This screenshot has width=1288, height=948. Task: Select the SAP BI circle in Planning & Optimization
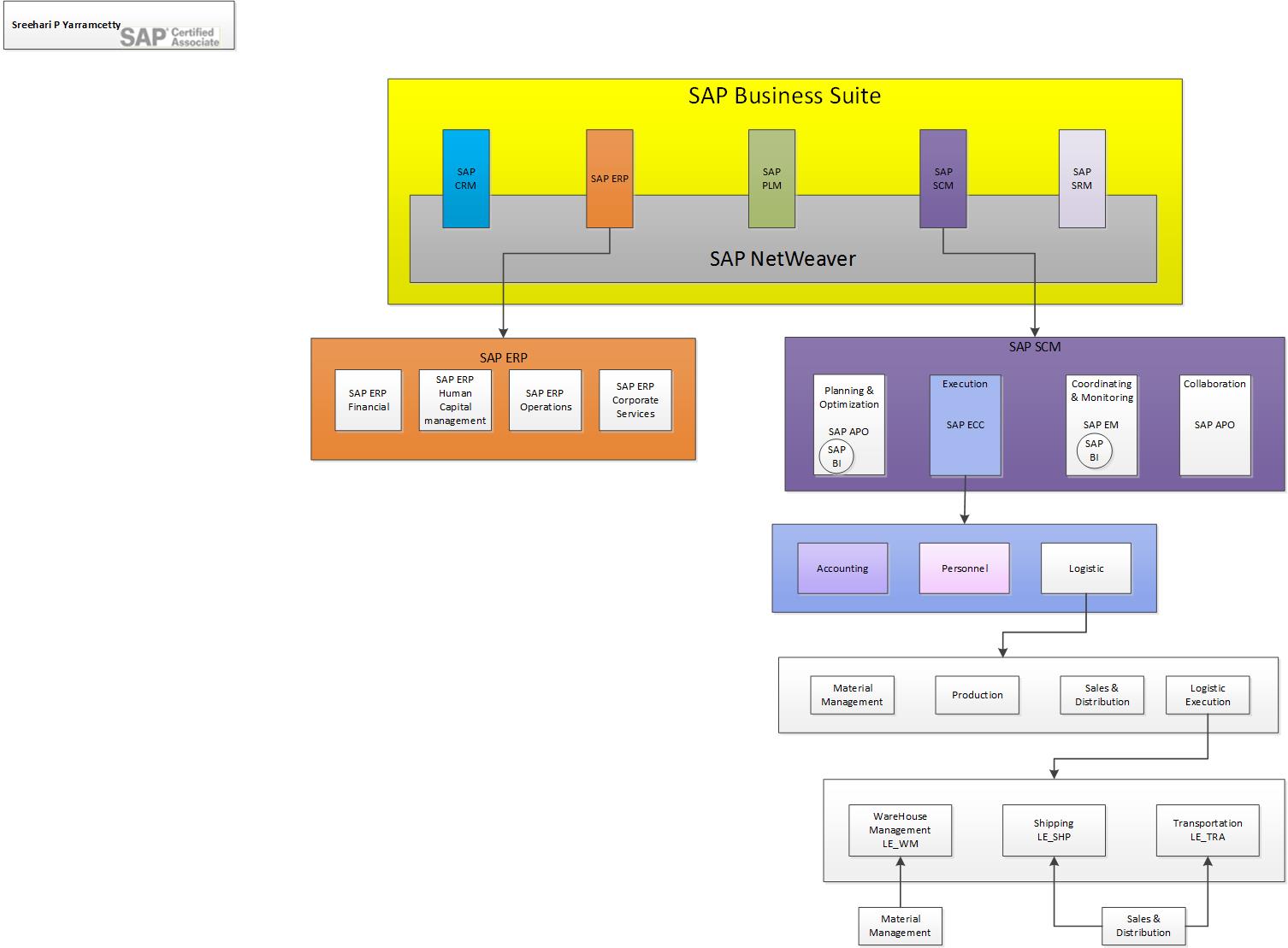[836, 456]
